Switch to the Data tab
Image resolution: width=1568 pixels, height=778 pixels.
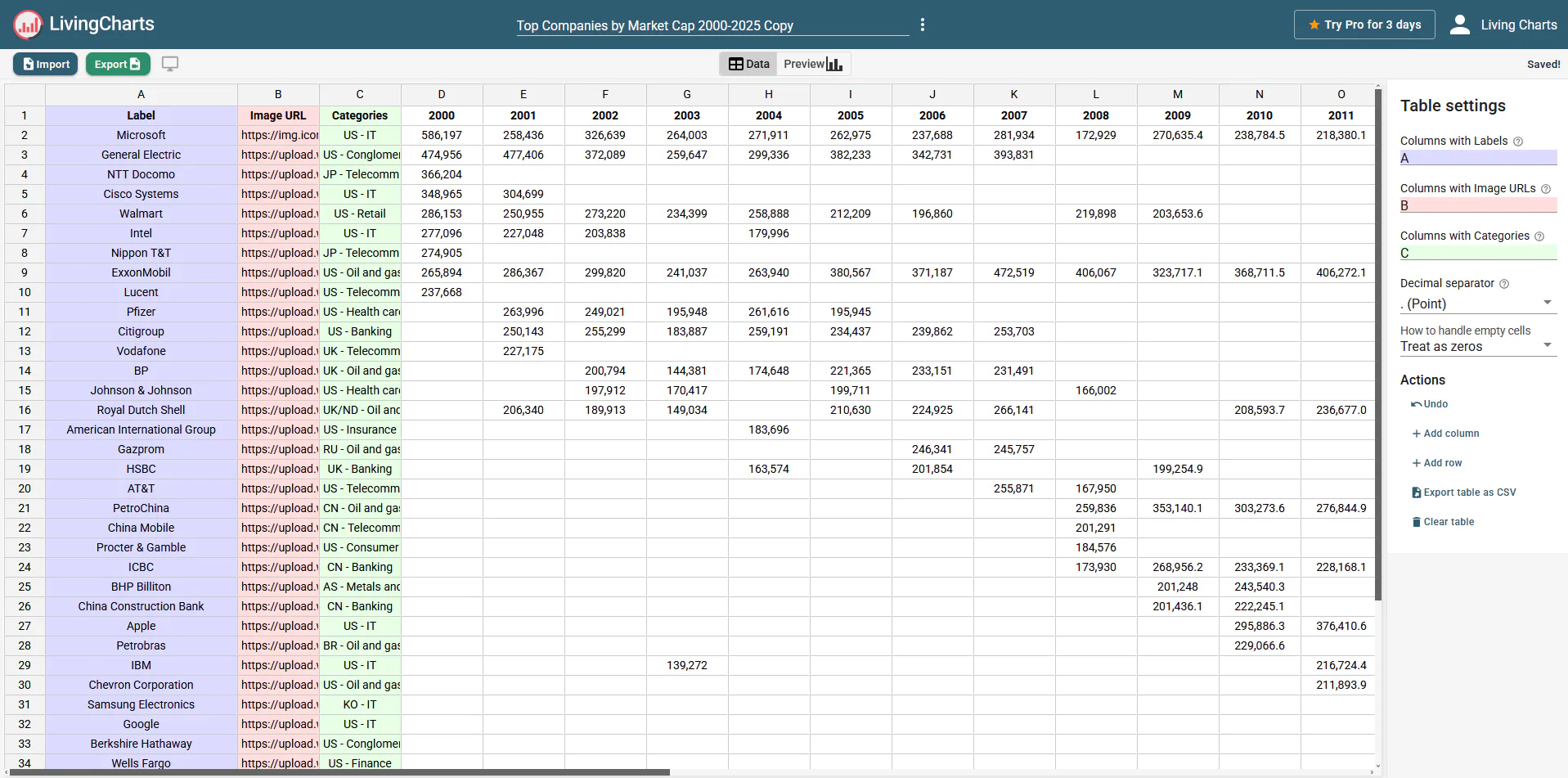click(x=748, y=64)
